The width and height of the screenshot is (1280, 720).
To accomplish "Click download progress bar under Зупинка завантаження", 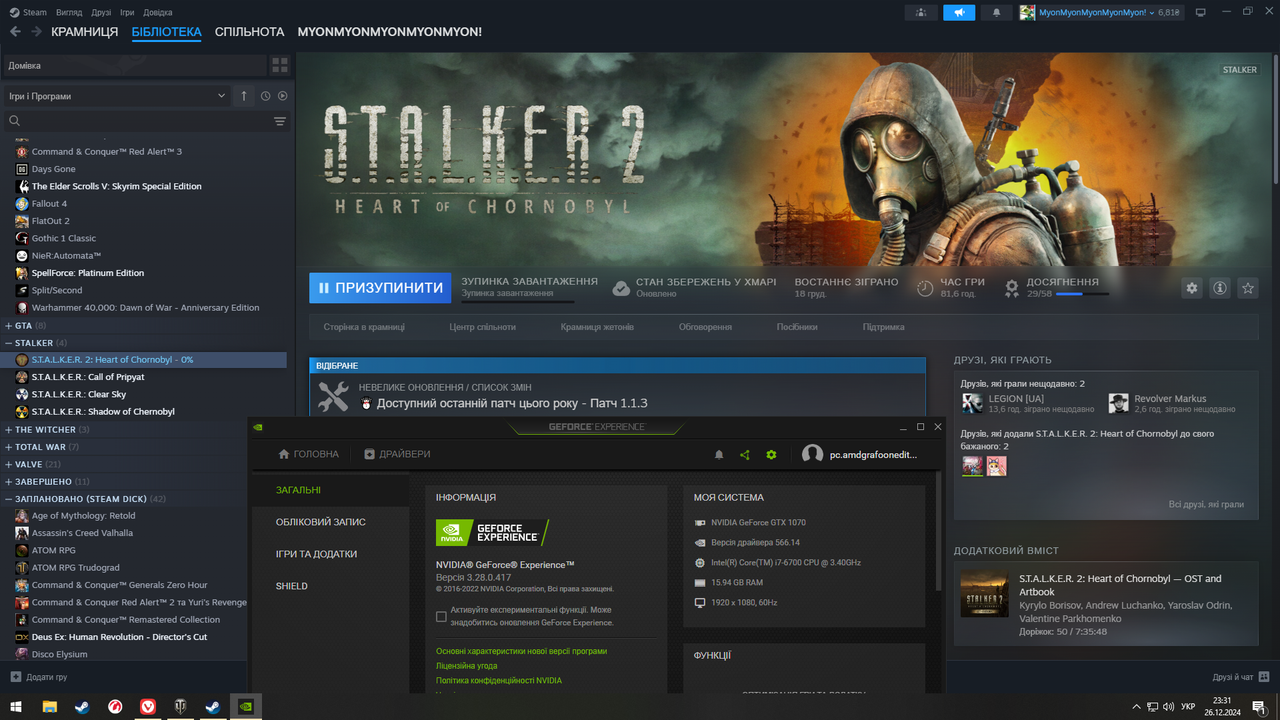I will [518, 301].
